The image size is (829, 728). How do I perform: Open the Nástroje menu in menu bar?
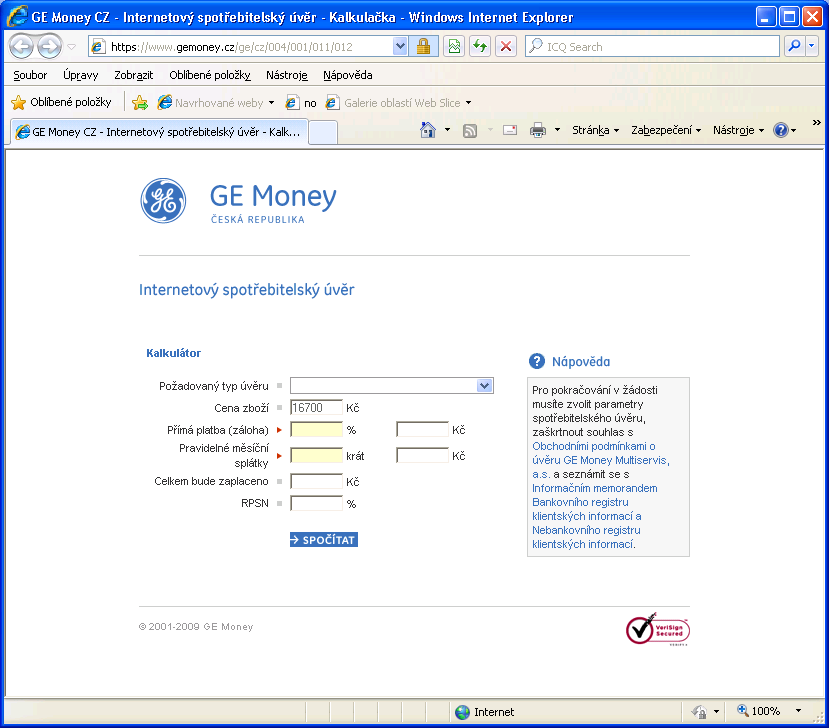coord(287,75)
